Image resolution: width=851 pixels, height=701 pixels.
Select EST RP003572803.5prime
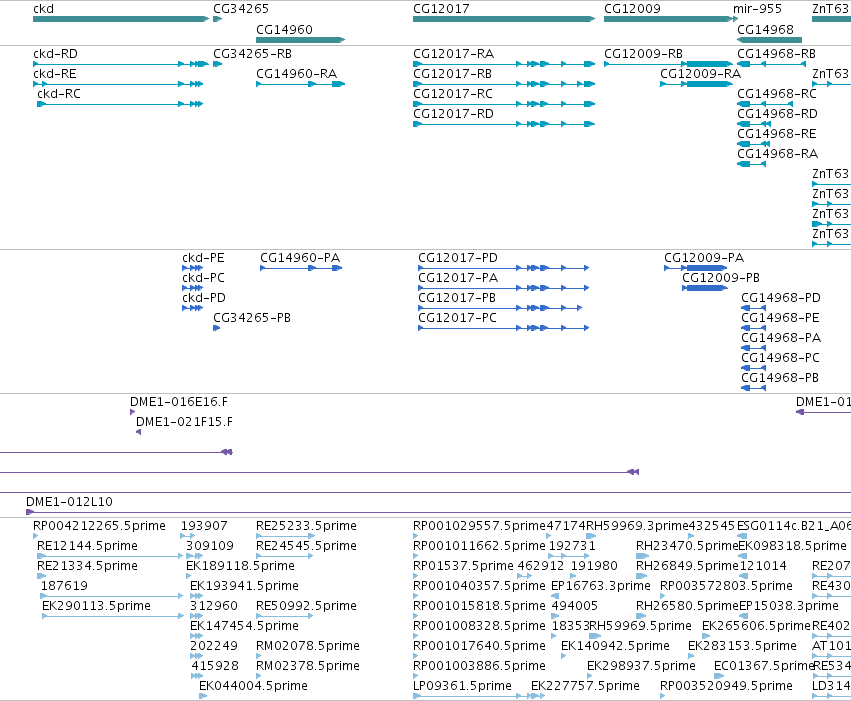(x=727, y=586)
